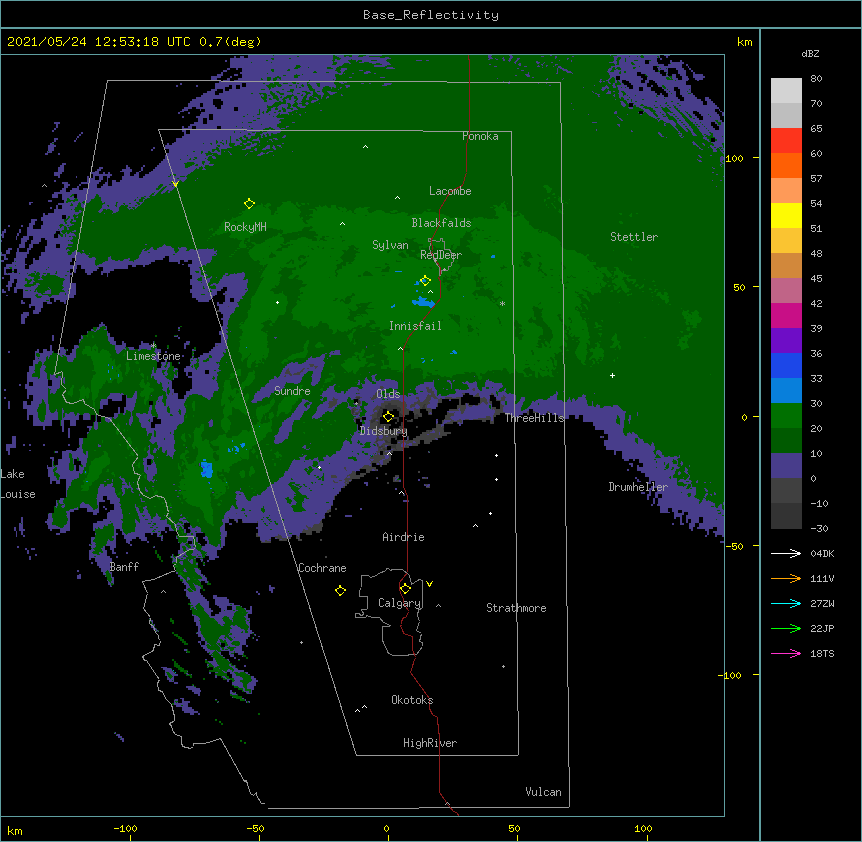This screenshot has height=842, width=862.
Task: Click the red 60-65 dBZ legend swatch
Action: 786,140
